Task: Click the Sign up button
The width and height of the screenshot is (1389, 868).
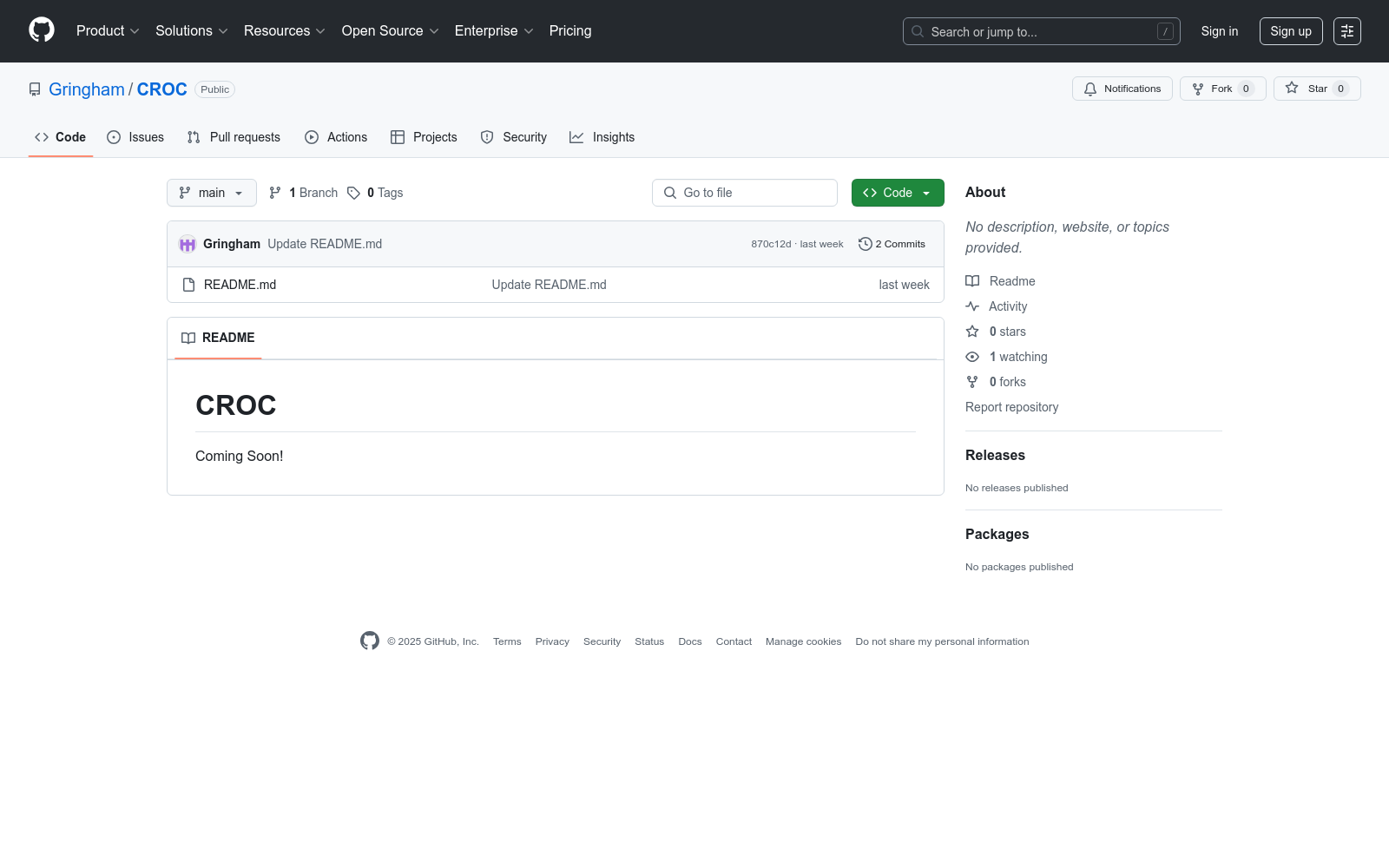Action: click(1291, 31)
